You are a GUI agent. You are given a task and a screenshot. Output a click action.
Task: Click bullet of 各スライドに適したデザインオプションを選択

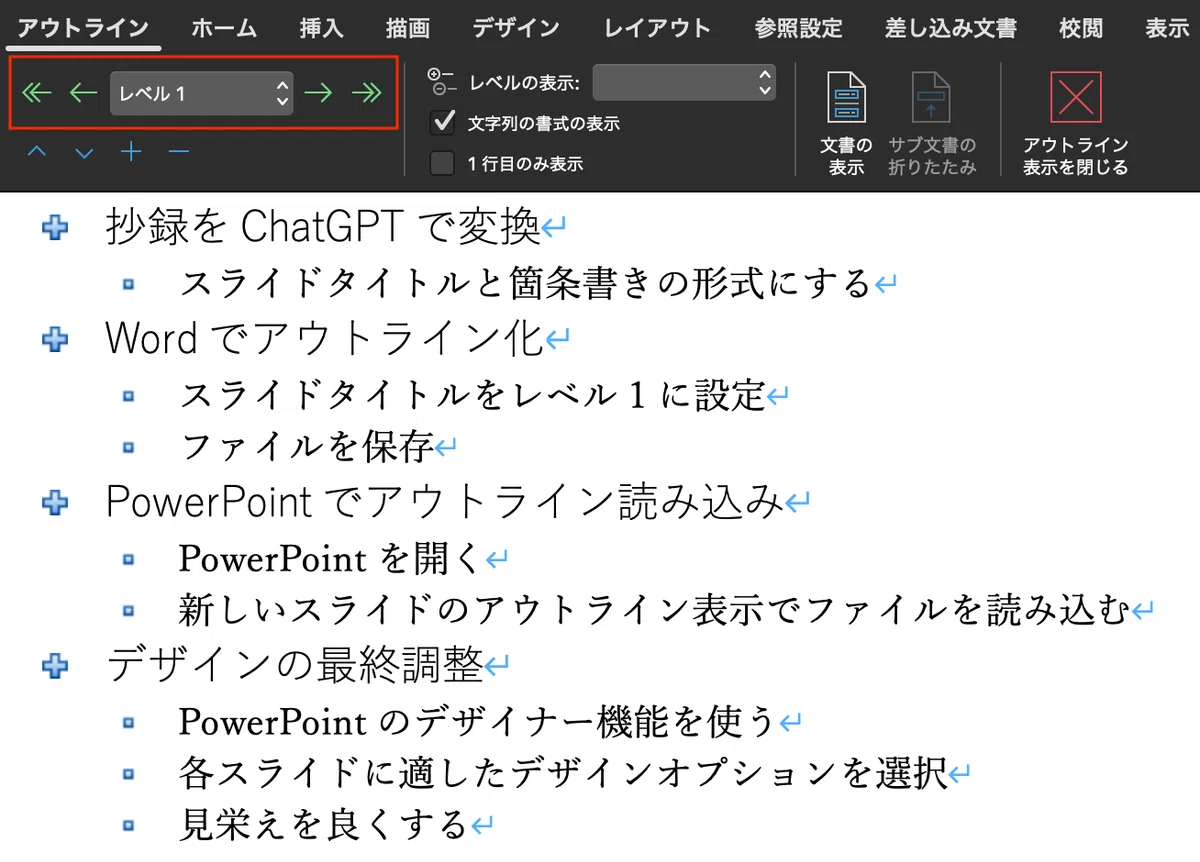pyautogui.click(x=127, y=773)
